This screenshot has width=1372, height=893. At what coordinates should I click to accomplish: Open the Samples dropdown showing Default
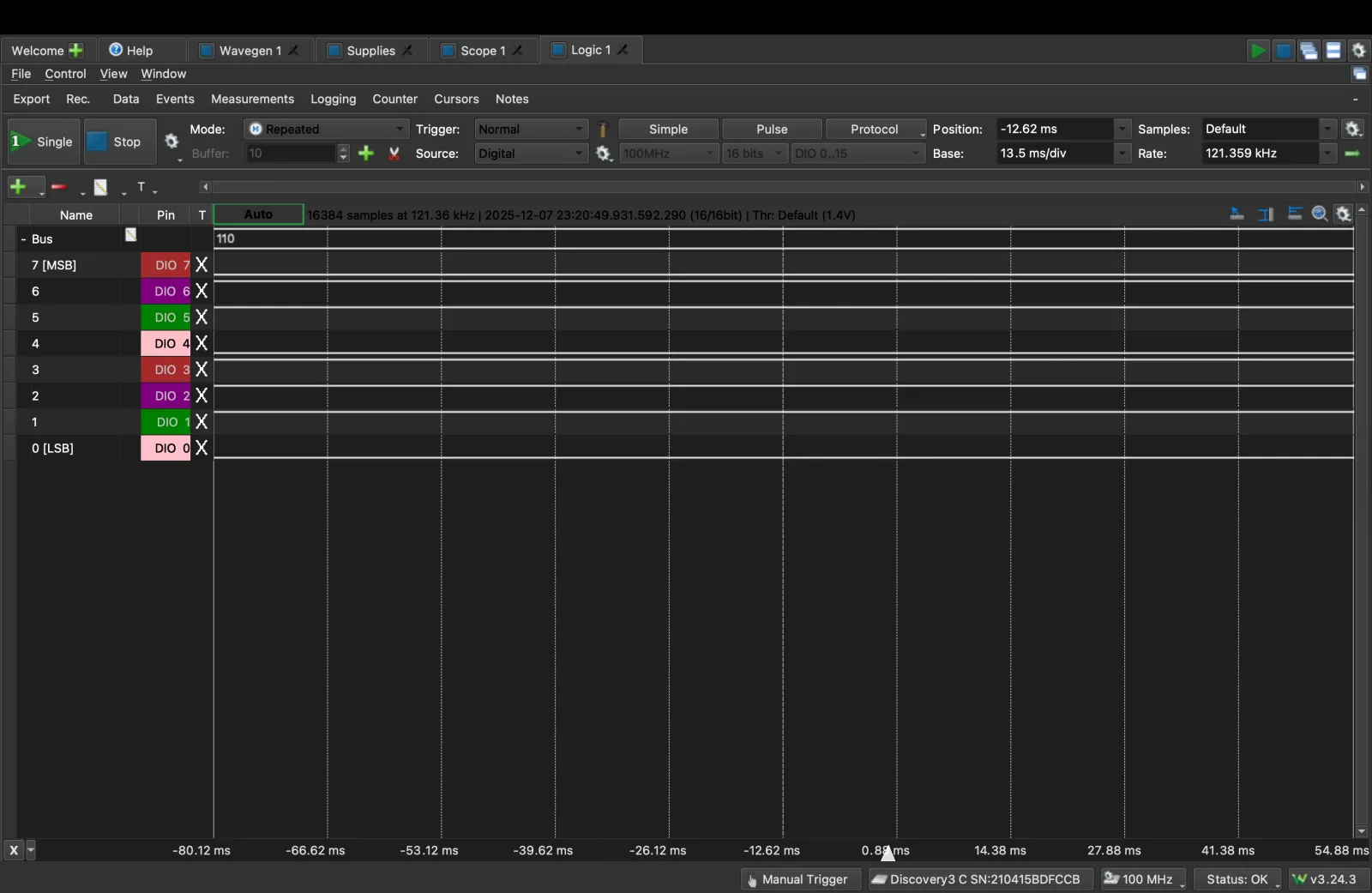[1268, 130]
